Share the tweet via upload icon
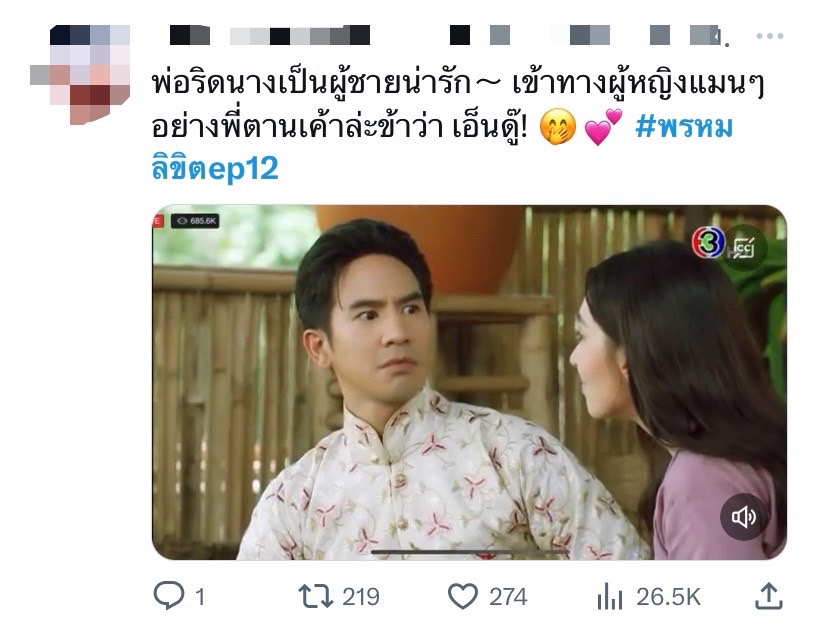Image resolution: width=828 pixels, height=635 pixels. (x=768, y=595)
